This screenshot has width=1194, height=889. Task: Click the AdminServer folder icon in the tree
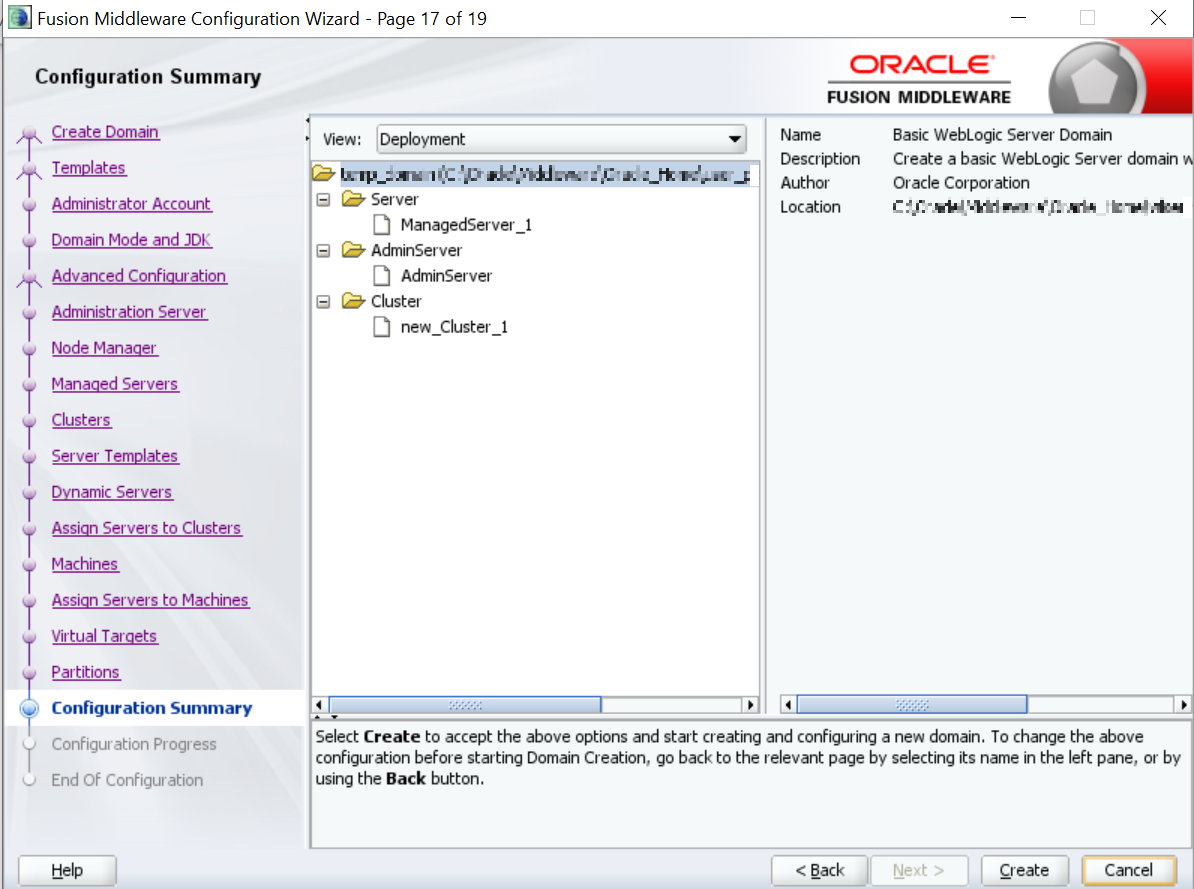[x=353, y=250]
